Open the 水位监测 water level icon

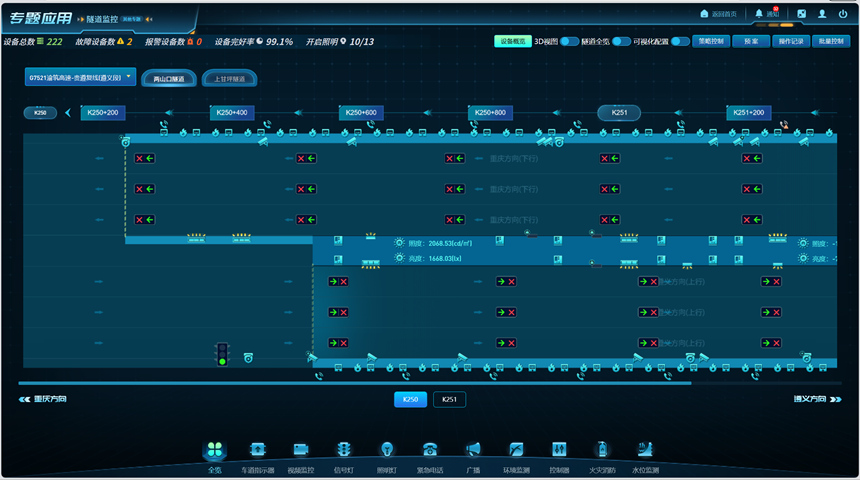click(645, 450)
